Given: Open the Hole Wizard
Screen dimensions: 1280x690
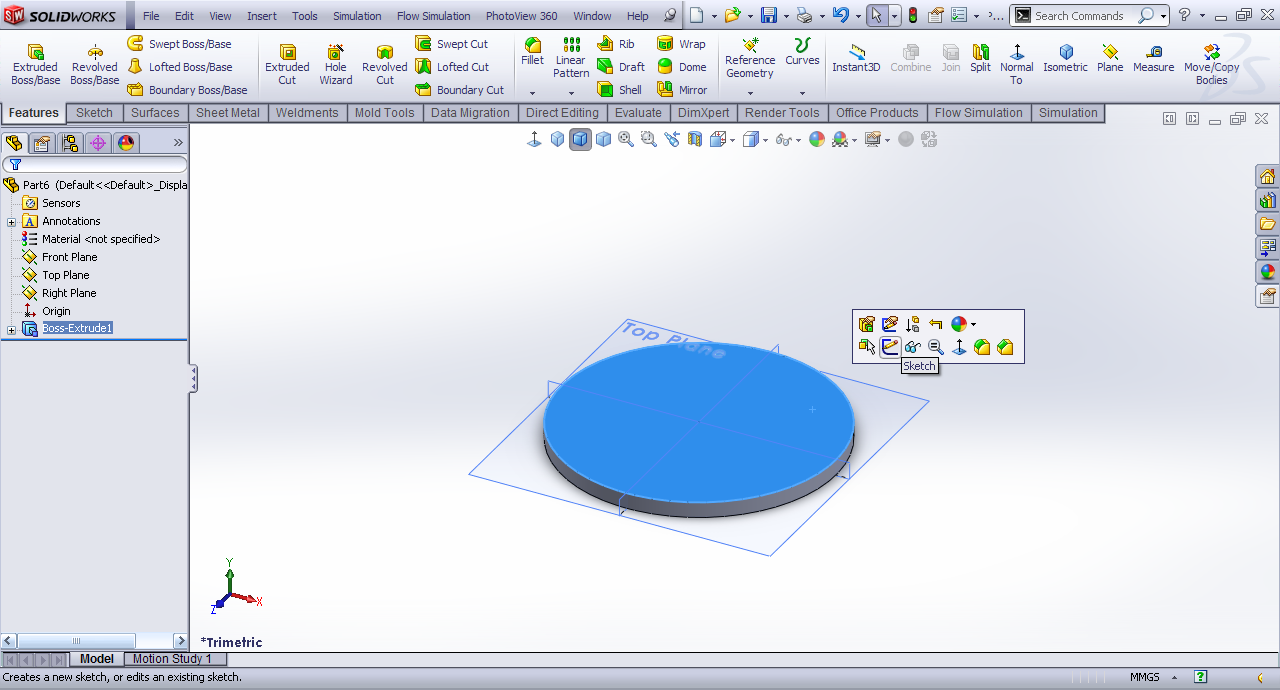Looking at the screenshot, I should coord(336,65).
